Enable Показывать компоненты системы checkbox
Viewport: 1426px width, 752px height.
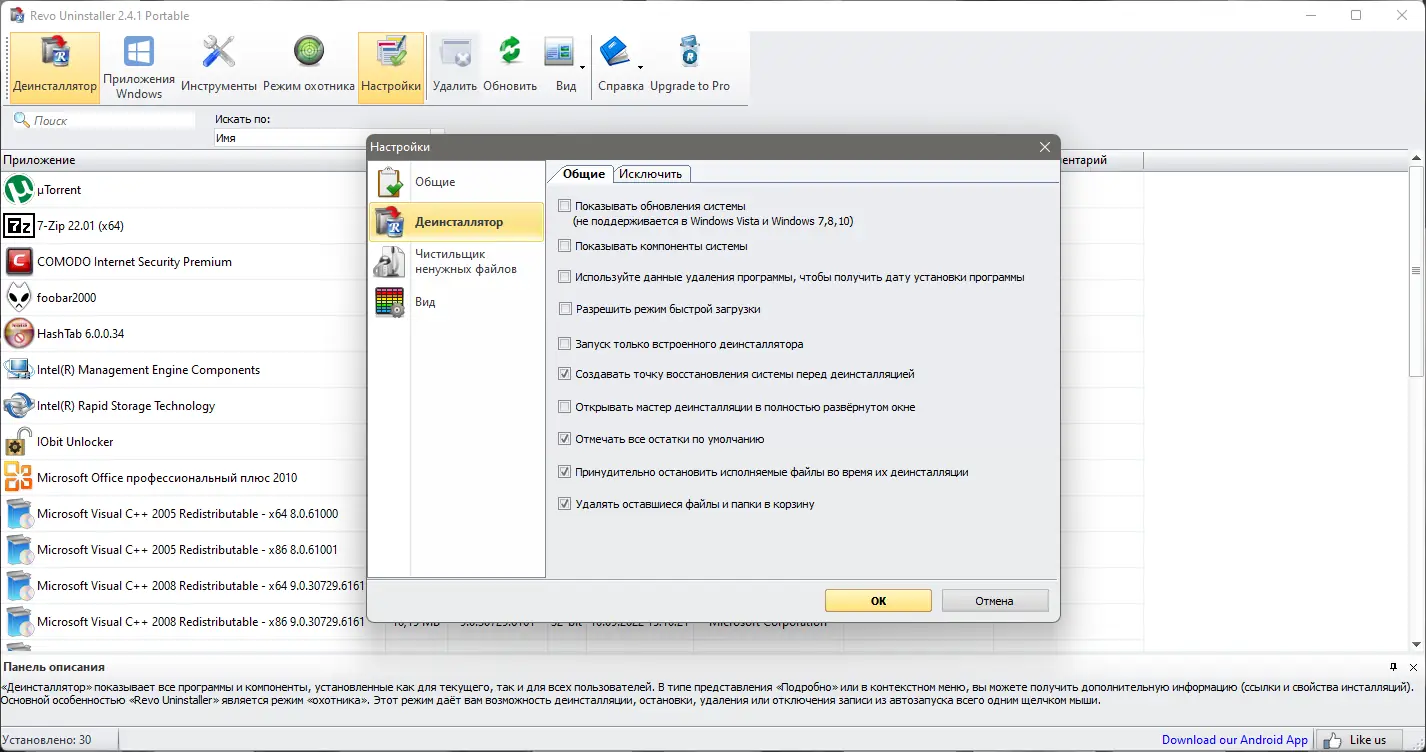[565, 246]
